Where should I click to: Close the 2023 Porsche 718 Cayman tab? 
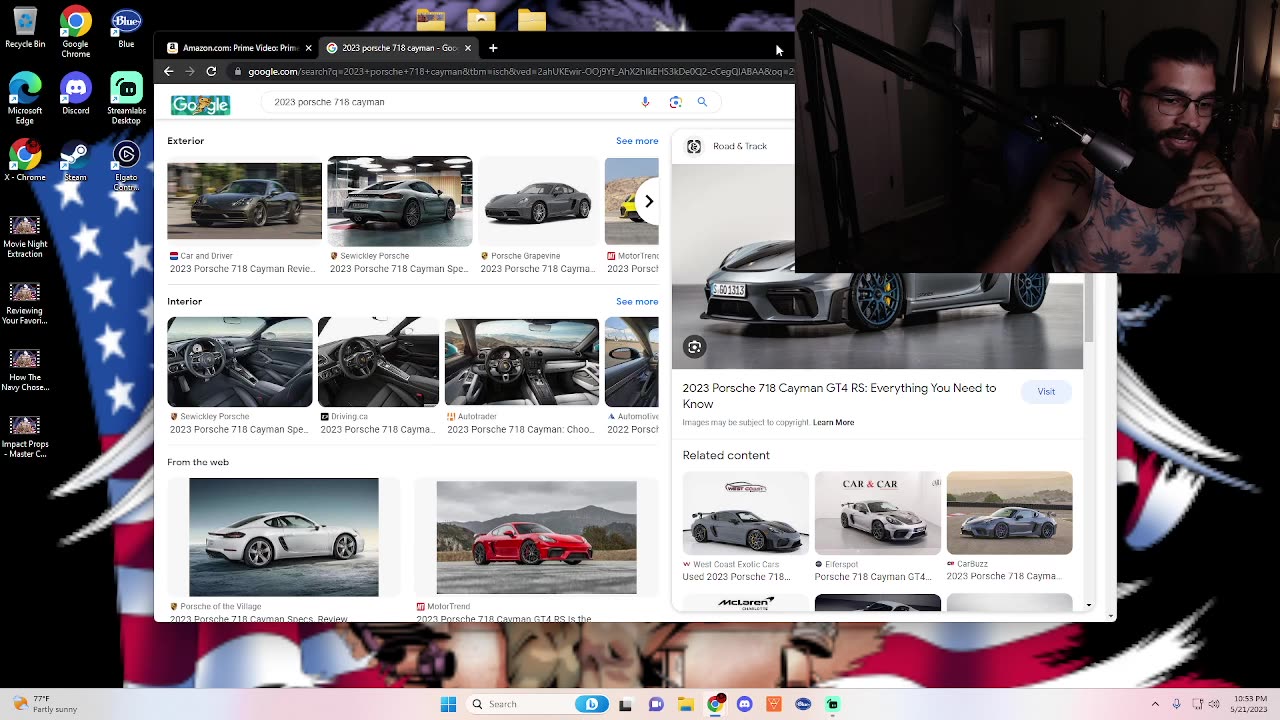click(x=467, y=48)
